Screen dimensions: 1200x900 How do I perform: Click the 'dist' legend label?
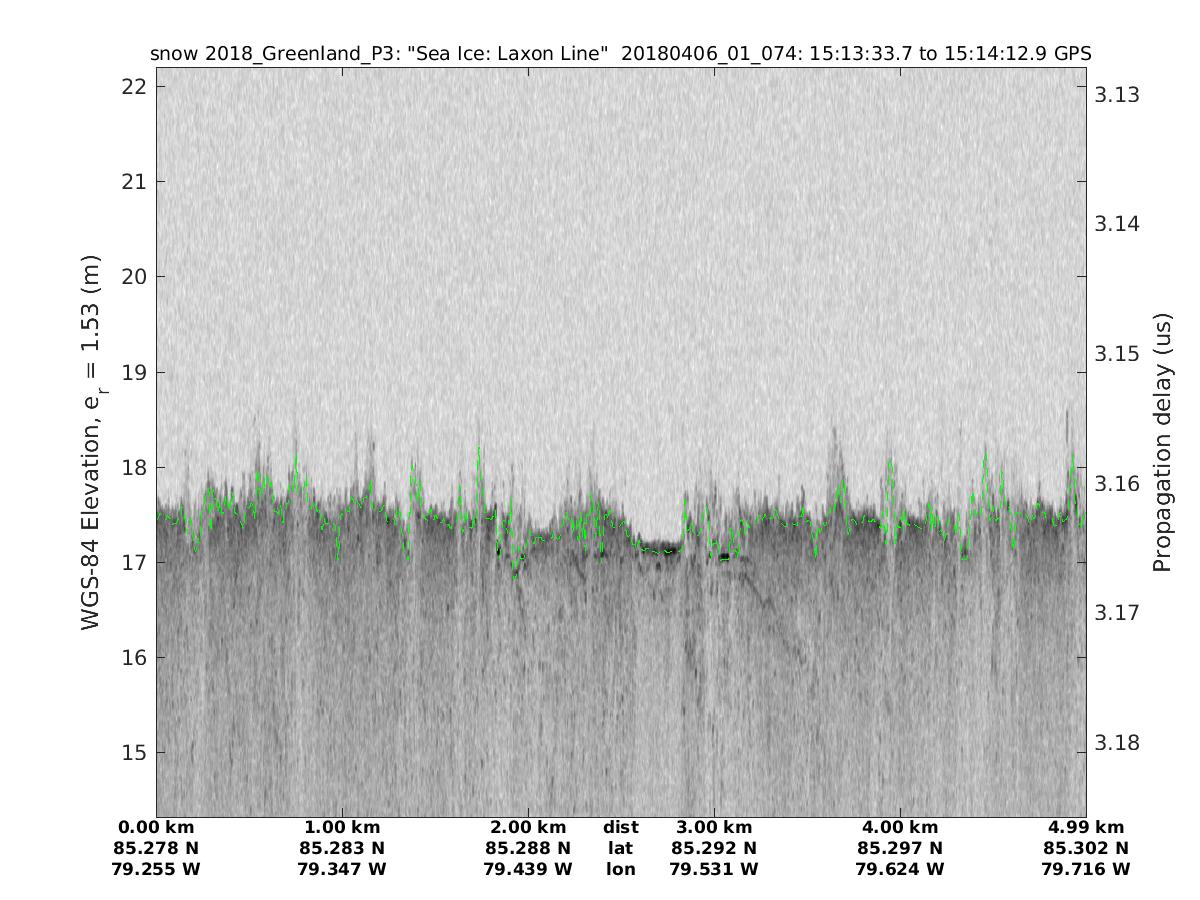pyautogui.click(x=621, y=827)
